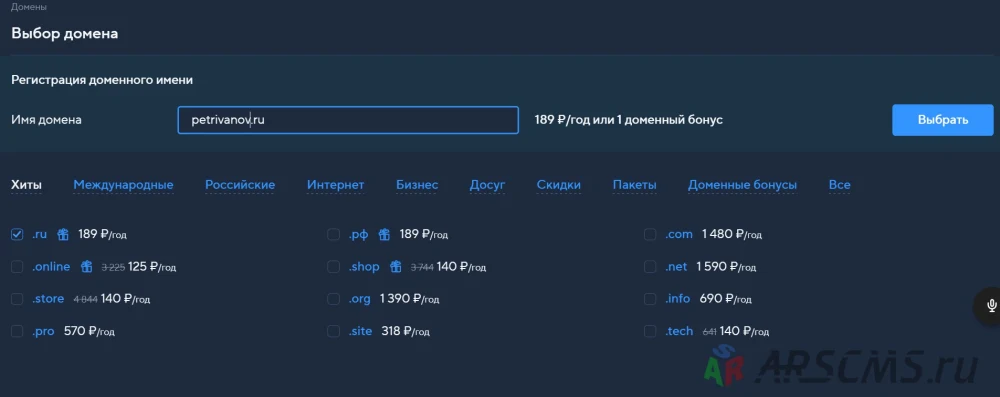The width and height of the screenshot is (1000, 397).
Task: Check the .com domain checkbox
Action: pos(650,234)
